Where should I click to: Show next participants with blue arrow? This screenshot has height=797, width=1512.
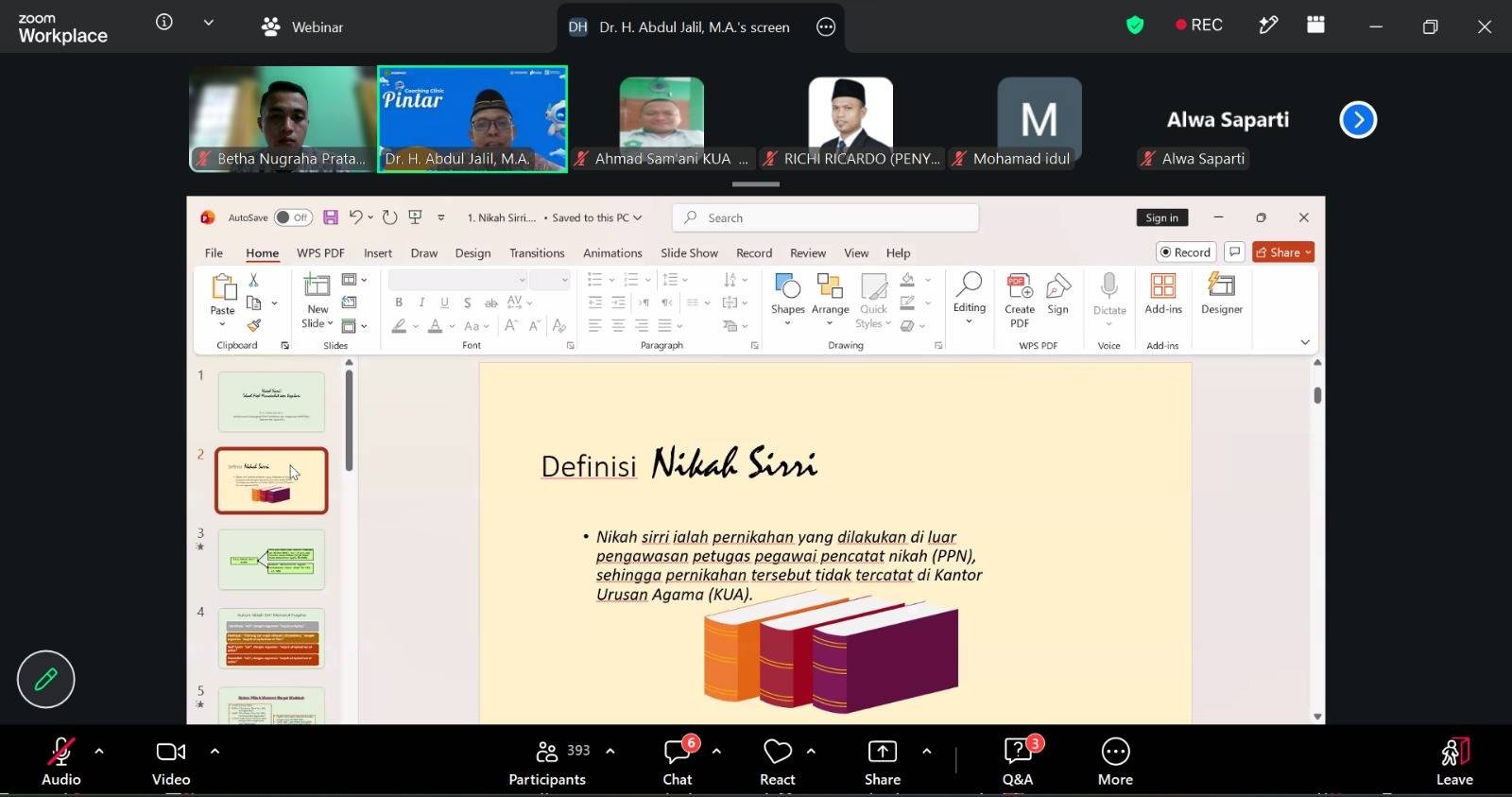tap(1358, 120)
